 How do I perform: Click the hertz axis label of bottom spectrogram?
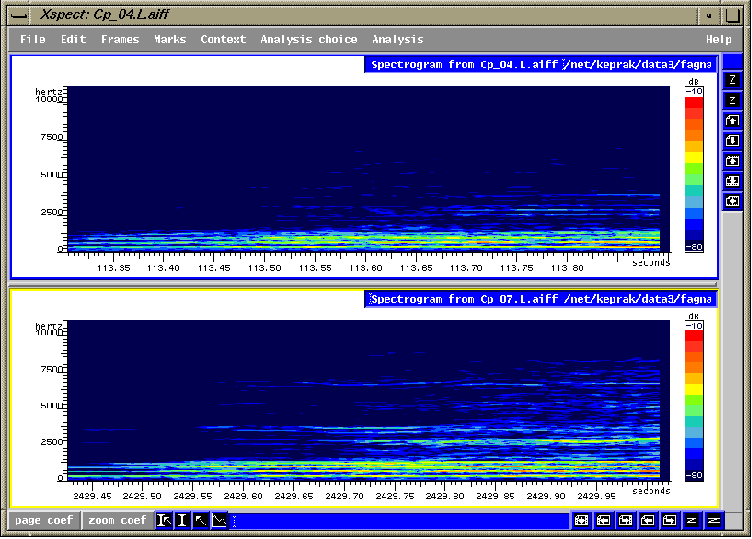click(x=49, y=326)
